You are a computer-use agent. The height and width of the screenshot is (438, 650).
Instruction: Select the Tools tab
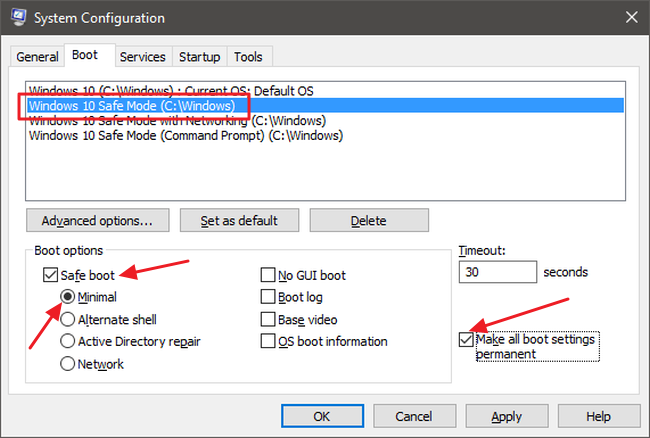247,57
